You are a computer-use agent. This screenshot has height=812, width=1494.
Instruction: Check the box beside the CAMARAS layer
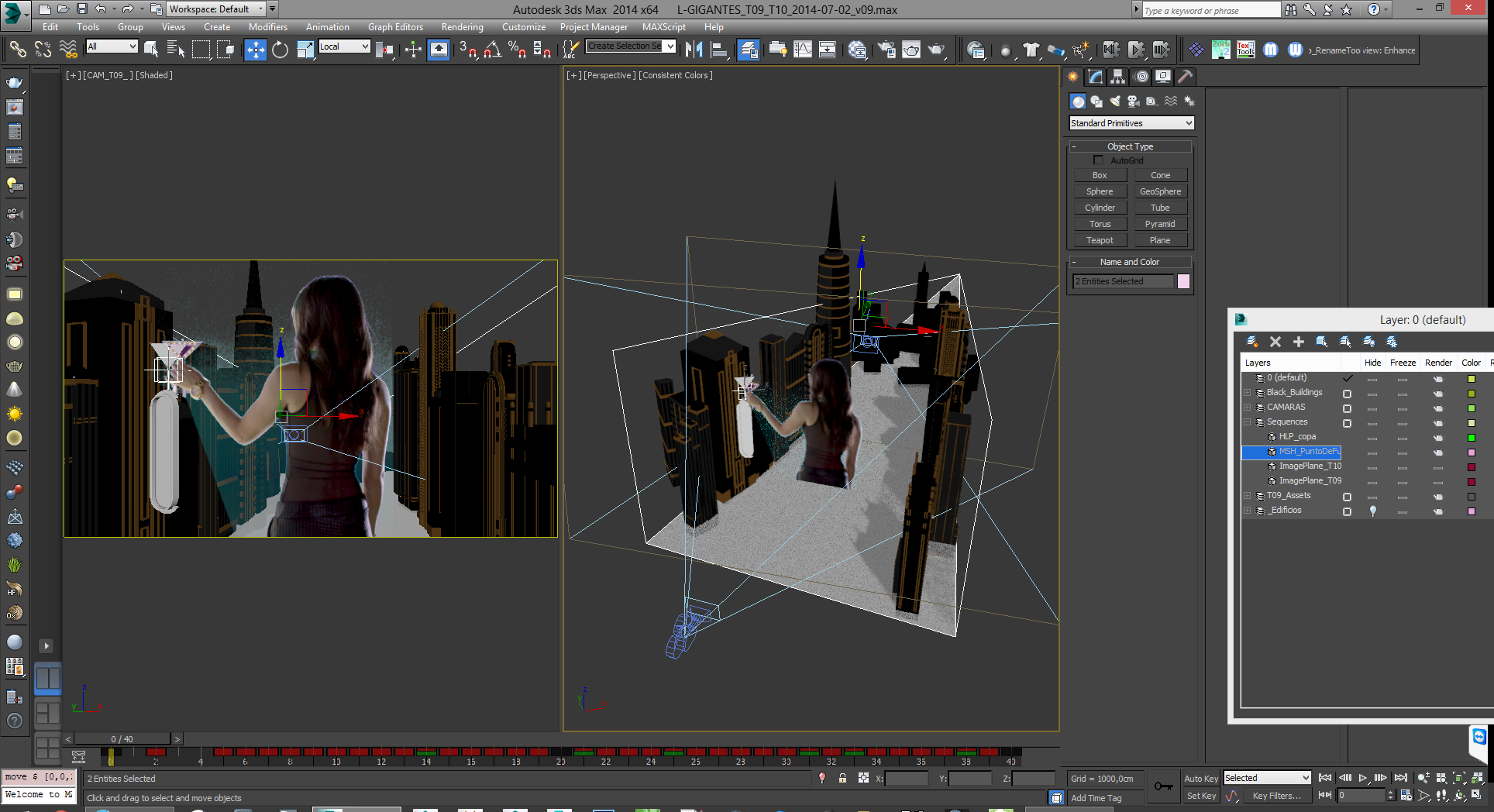pyautogui.click(x=1347, y=408)
